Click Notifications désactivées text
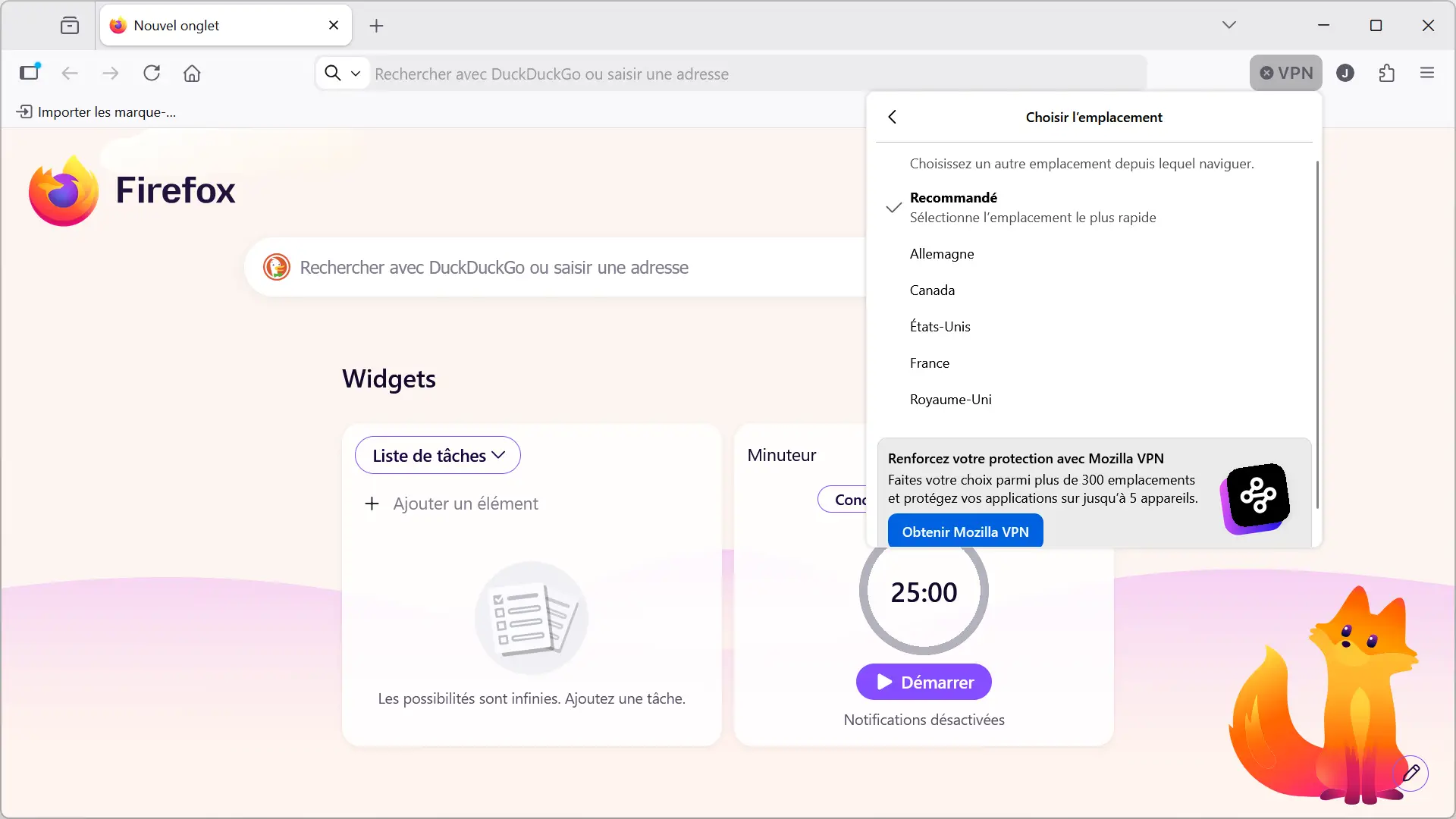Viewport: 1456px width, 819px height. (924, 720)
